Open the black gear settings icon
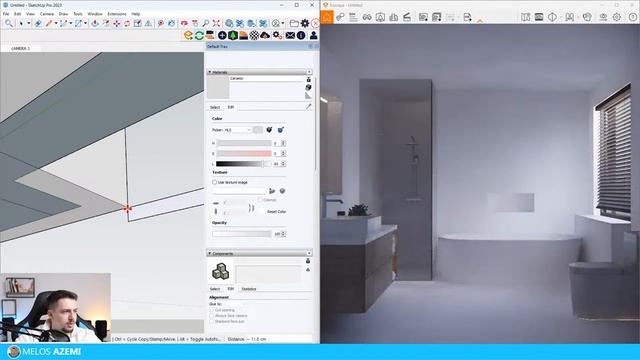Image resolution: width=640 pixels, height=360 pixels. pos(305,24)
